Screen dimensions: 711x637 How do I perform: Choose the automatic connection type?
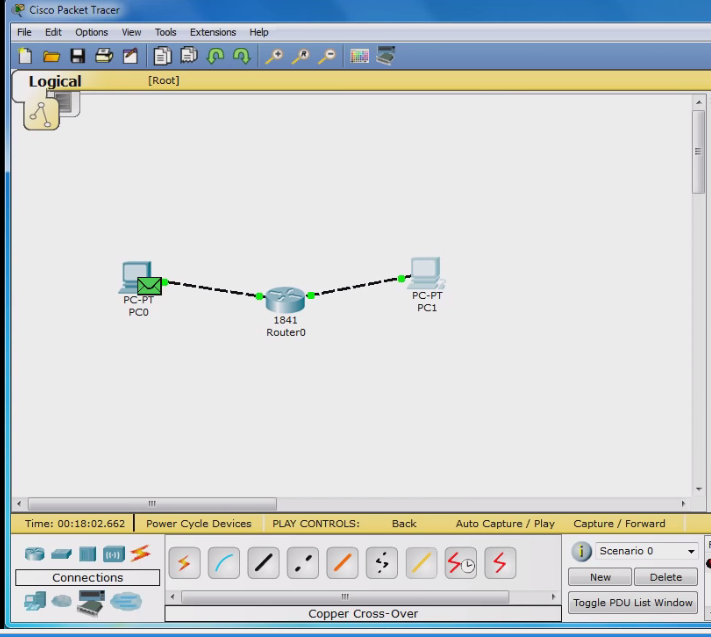tap(184, 563)
